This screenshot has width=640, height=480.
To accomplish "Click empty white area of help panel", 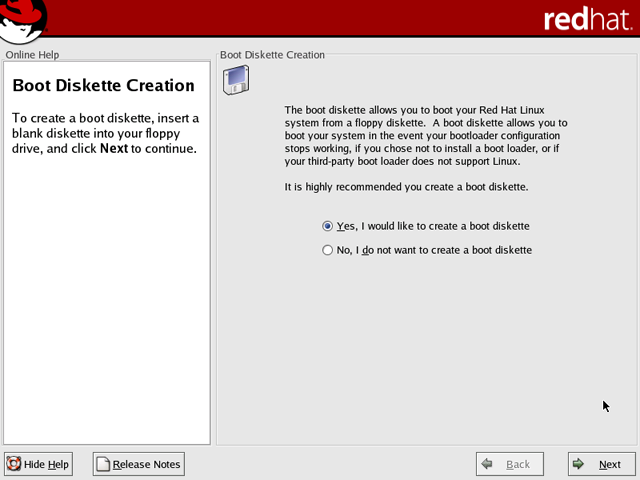I will pos(106,300).
